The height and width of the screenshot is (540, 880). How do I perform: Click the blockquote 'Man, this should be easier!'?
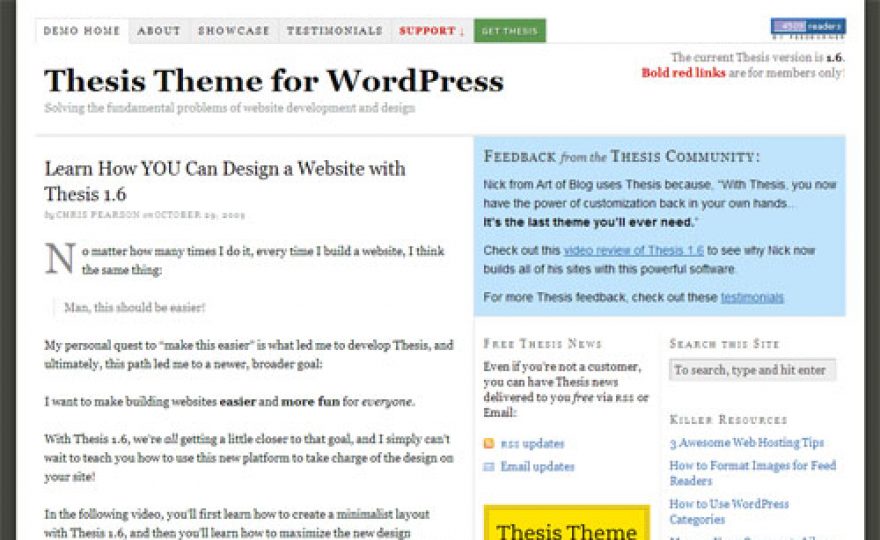tap(135, 307)
